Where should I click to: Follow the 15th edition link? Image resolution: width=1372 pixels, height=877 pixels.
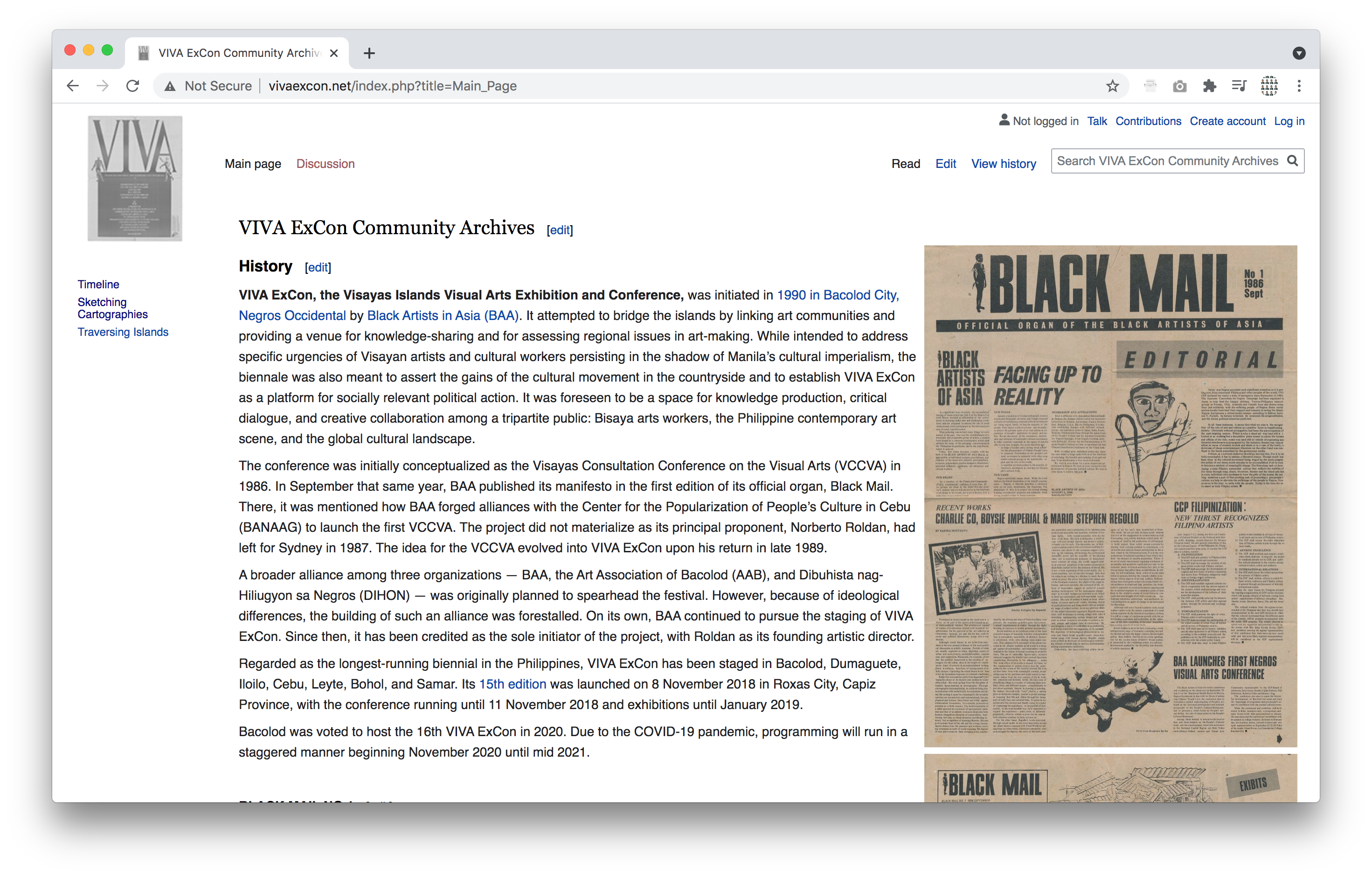(512, 684)
